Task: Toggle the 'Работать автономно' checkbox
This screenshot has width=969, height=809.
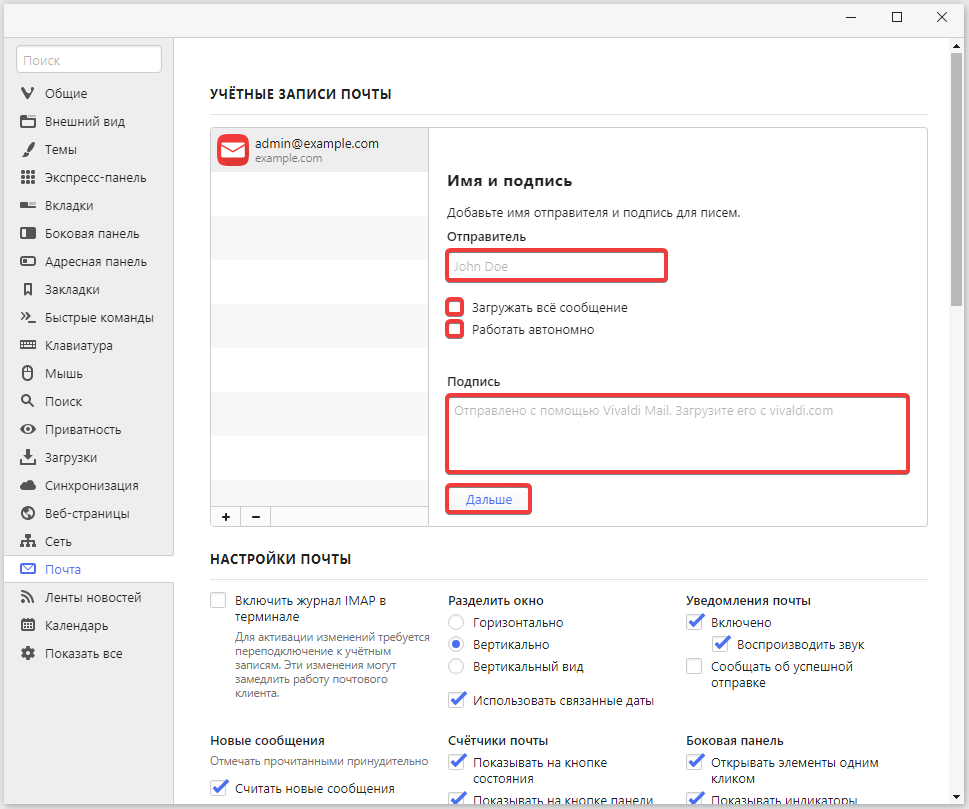Action: [455, 329]
